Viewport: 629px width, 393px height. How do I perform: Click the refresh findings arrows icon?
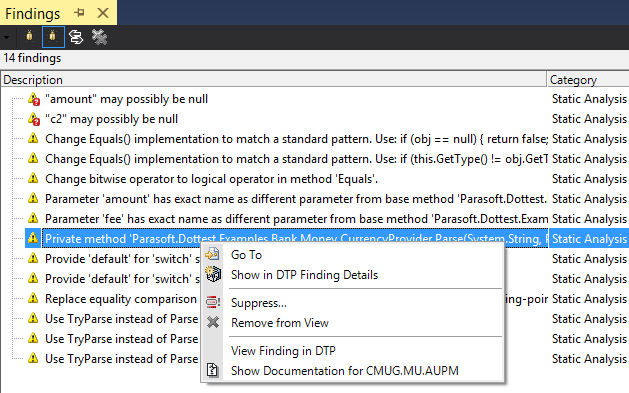tap(75, 37)
